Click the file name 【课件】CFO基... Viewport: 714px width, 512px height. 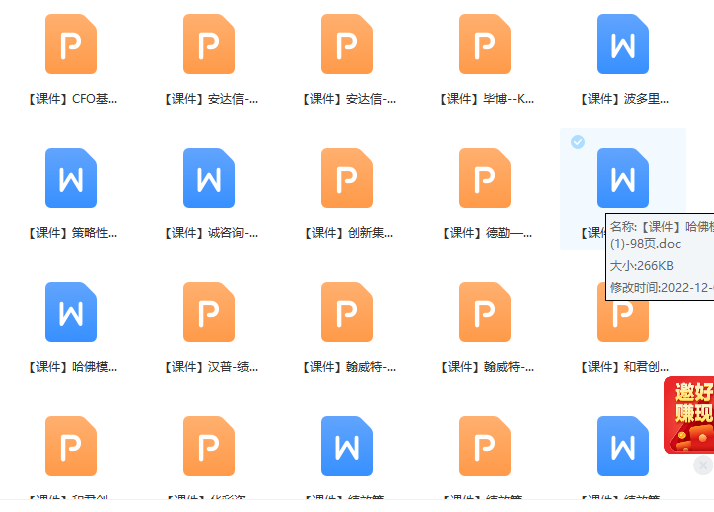point(73,99)
